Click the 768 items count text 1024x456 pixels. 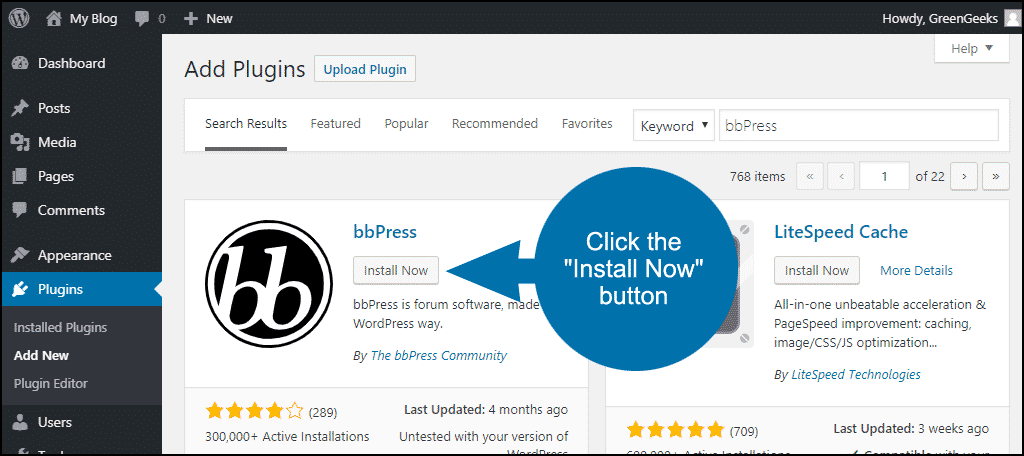(758, 176)
